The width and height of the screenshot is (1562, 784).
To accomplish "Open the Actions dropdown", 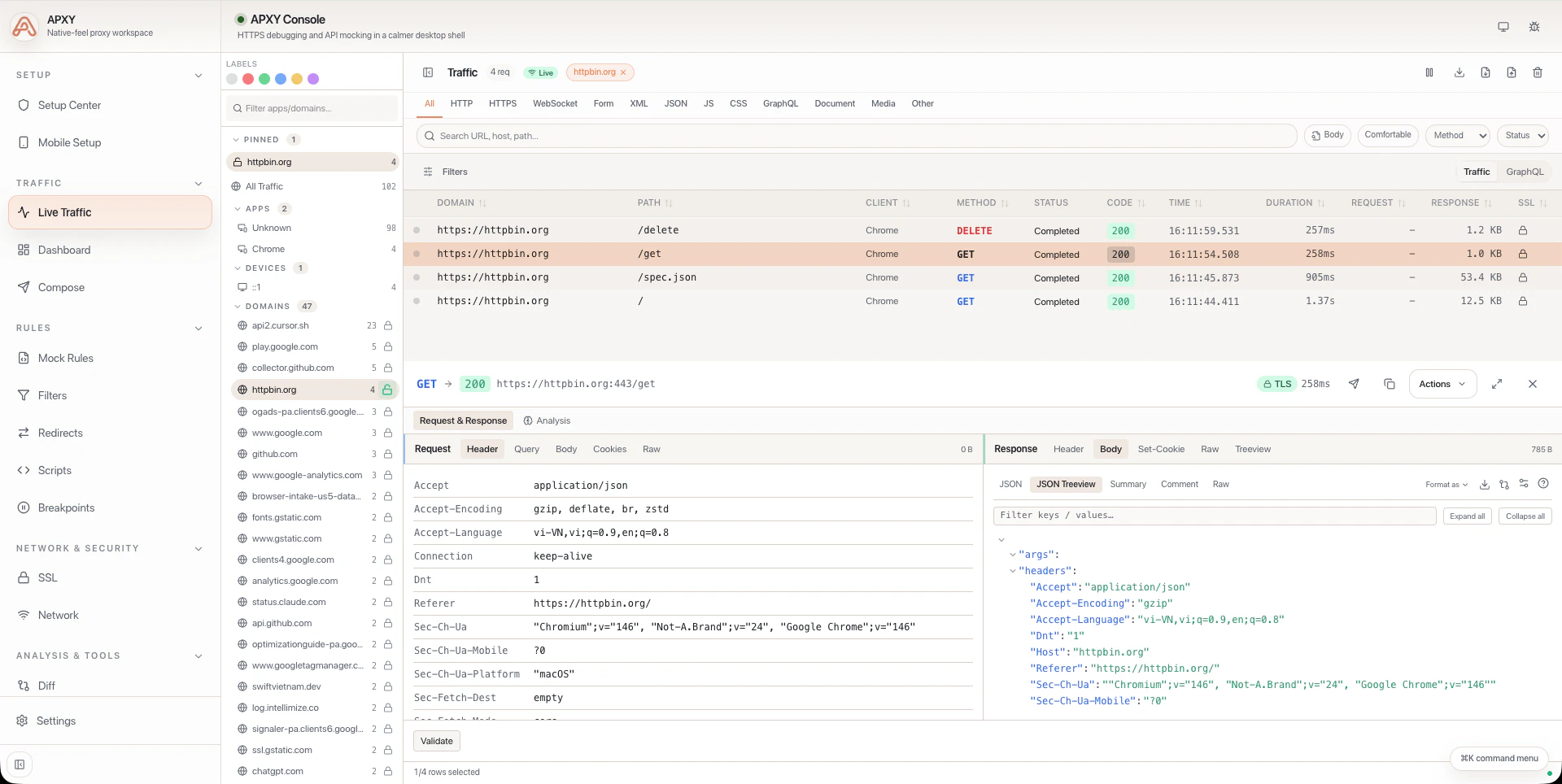I will pos(1442,384).
